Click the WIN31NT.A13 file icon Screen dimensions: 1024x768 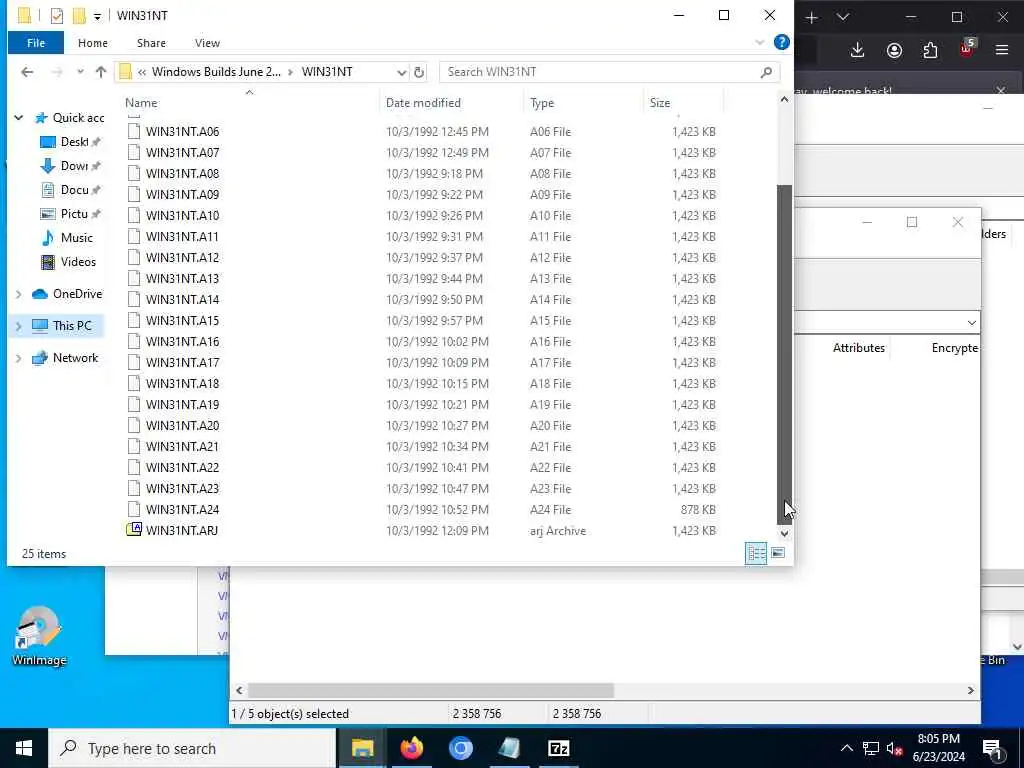tap(134, 278)
